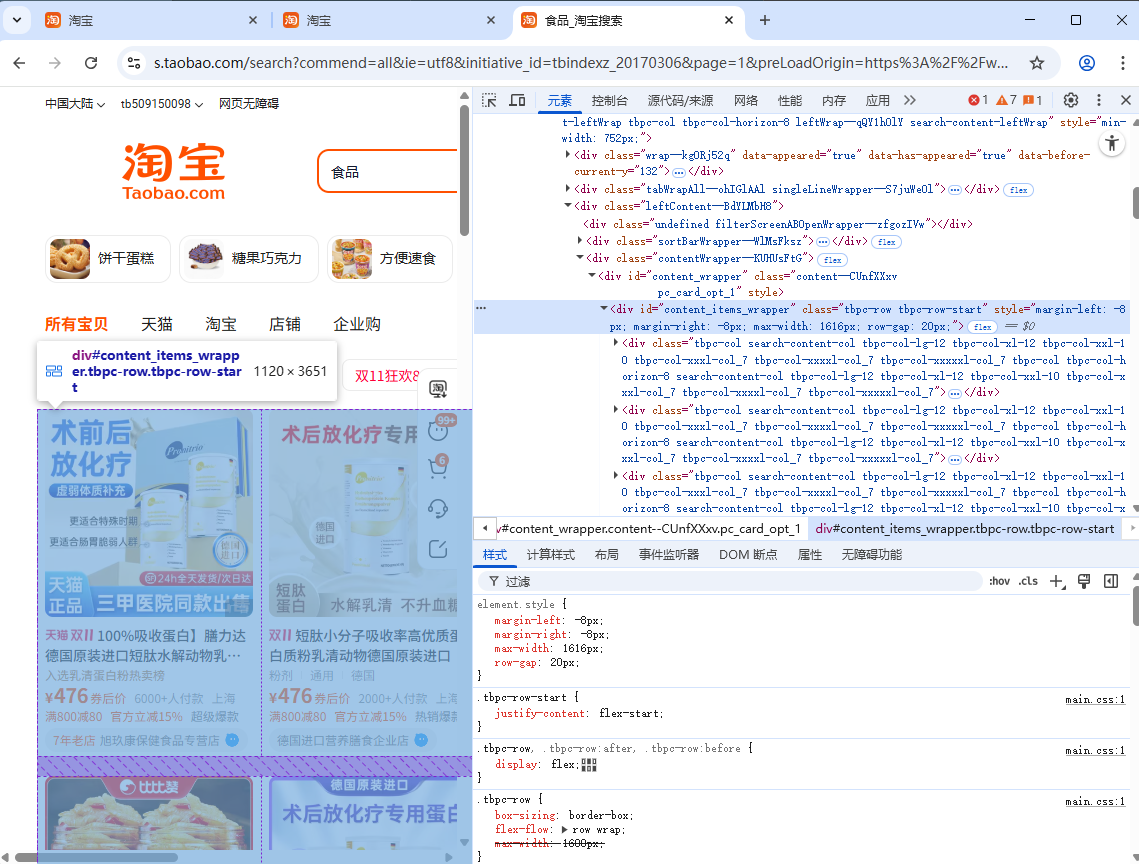1139x864 pixels.
Task: Click the paint roller rendering emulation icon
Action: point(1084,581)
